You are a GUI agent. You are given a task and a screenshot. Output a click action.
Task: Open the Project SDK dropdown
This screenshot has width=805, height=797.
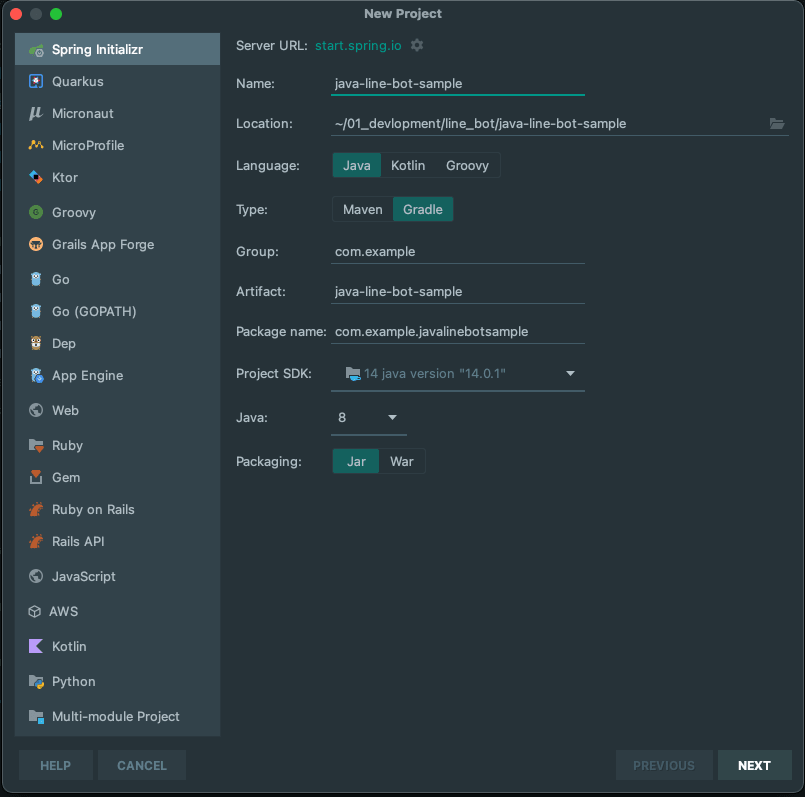458,373
